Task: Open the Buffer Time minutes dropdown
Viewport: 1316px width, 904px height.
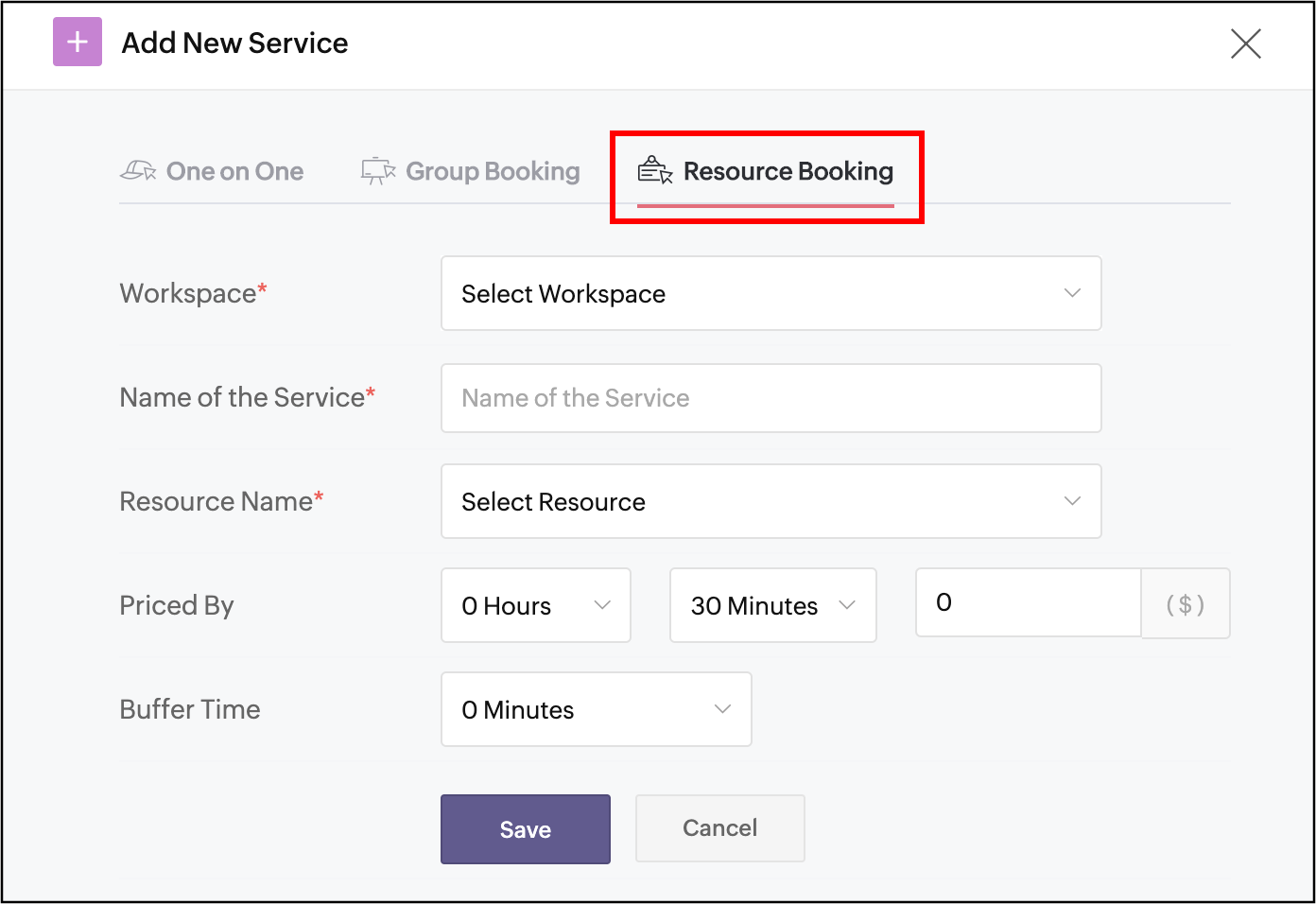Action: coord(596,709)
